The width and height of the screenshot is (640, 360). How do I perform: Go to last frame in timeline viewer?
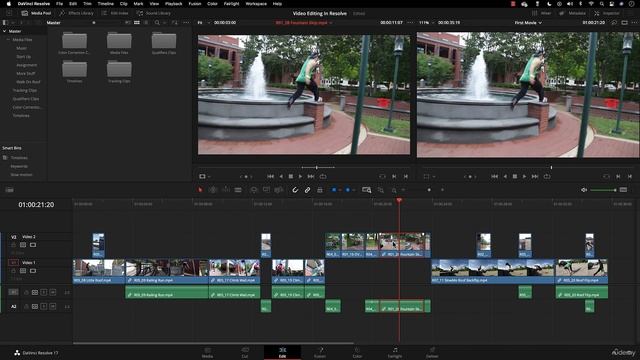click(535, 176)
